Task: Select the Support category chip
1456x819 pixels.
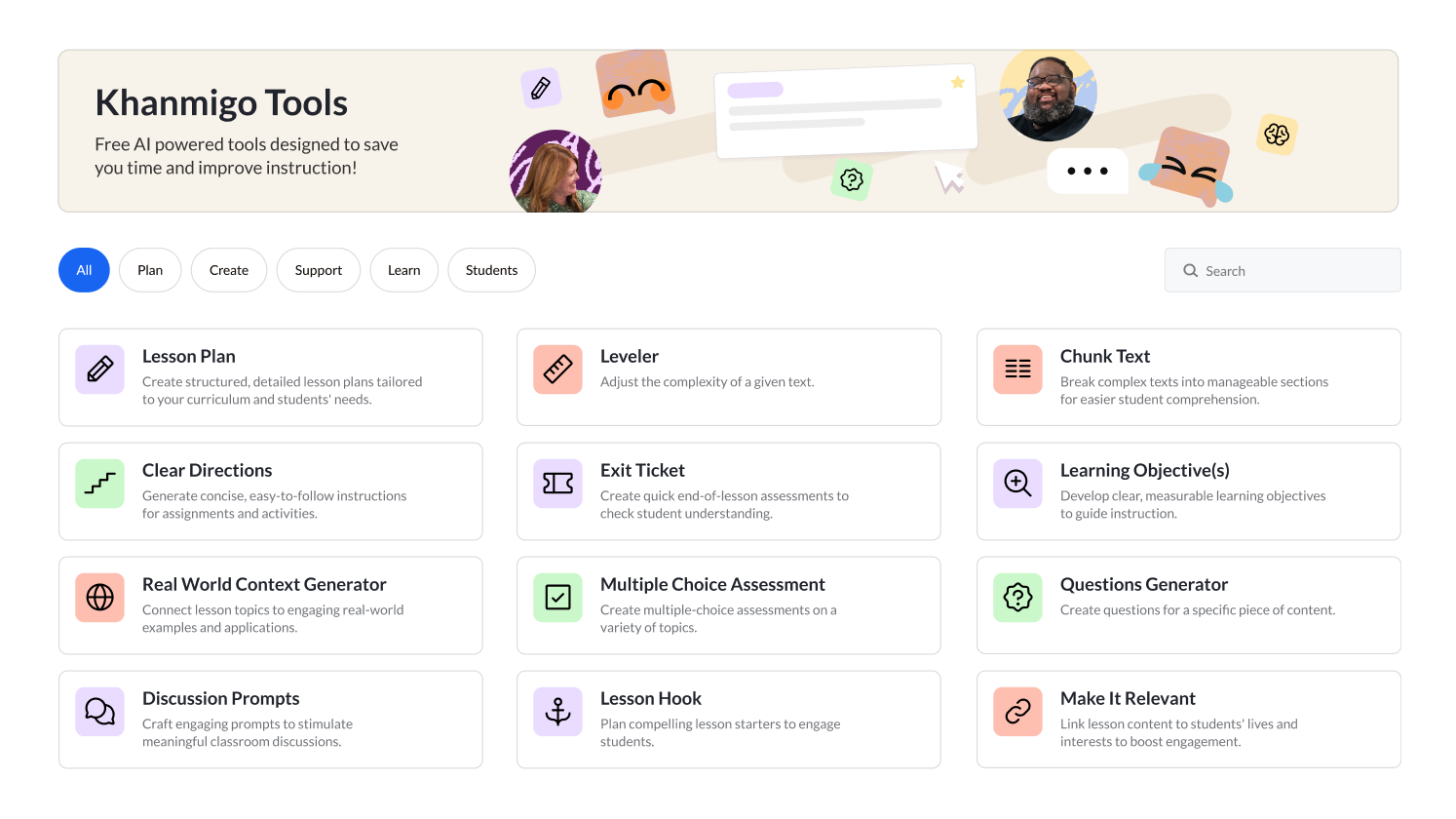Action: pyautogui.click(x=319, y=270)
